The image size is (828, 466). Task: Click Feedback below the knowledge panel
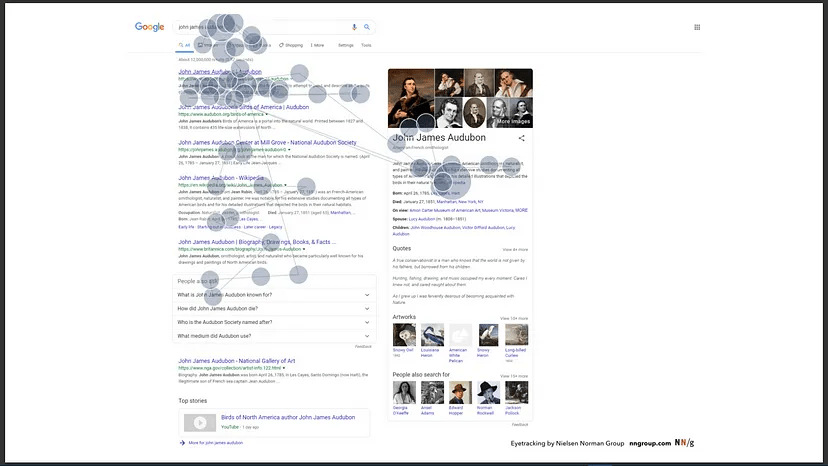point(520,425)
